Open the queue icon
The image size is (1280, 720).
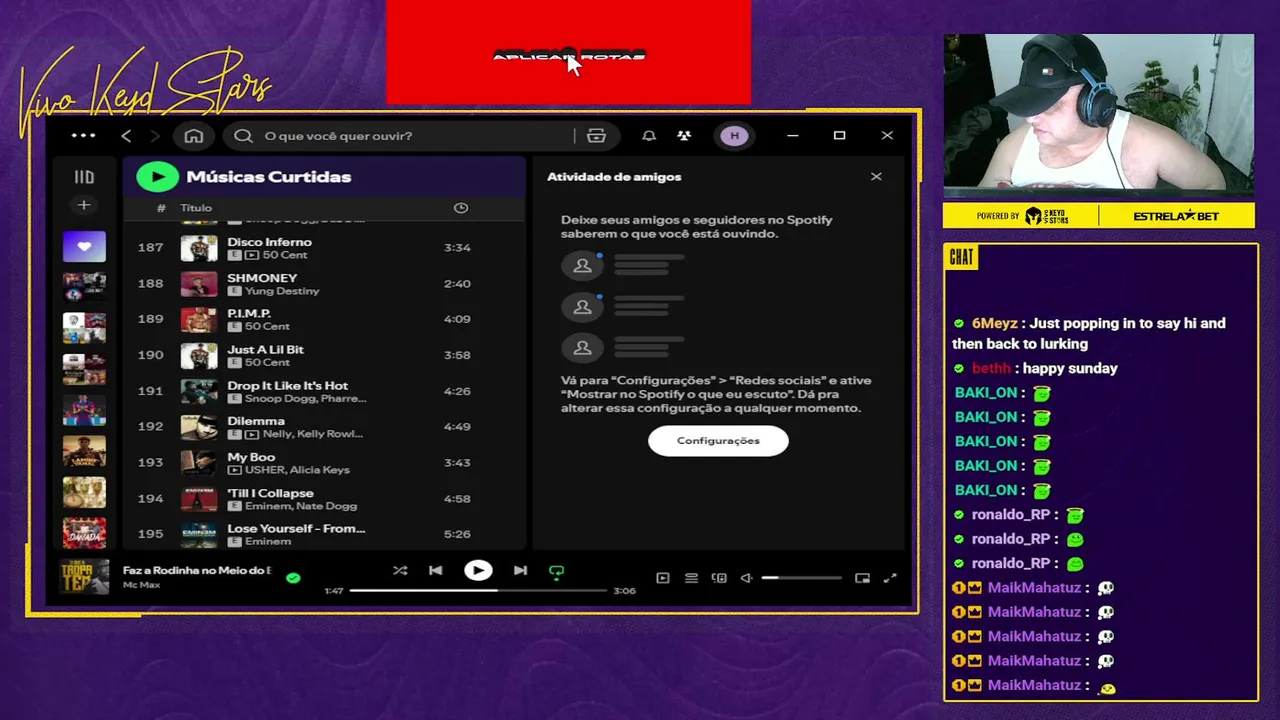coord(691,578)
